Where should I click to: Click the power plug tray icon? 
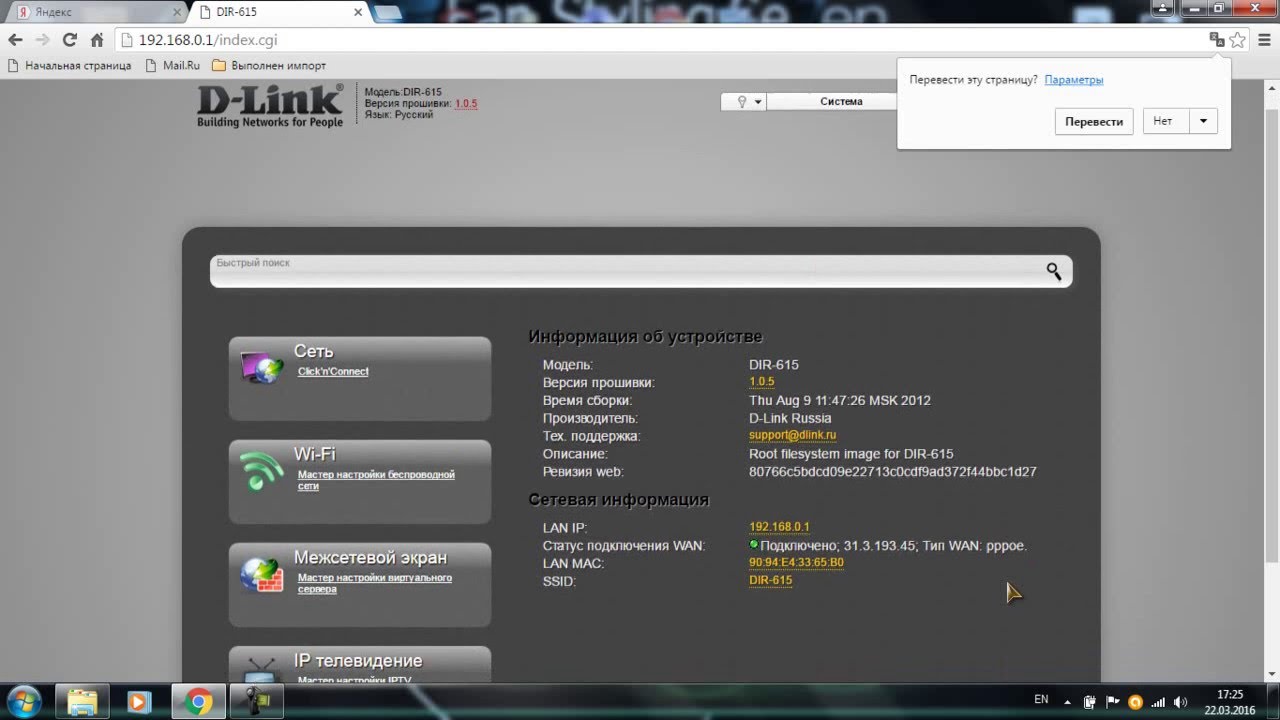(x=1089, y=702)
